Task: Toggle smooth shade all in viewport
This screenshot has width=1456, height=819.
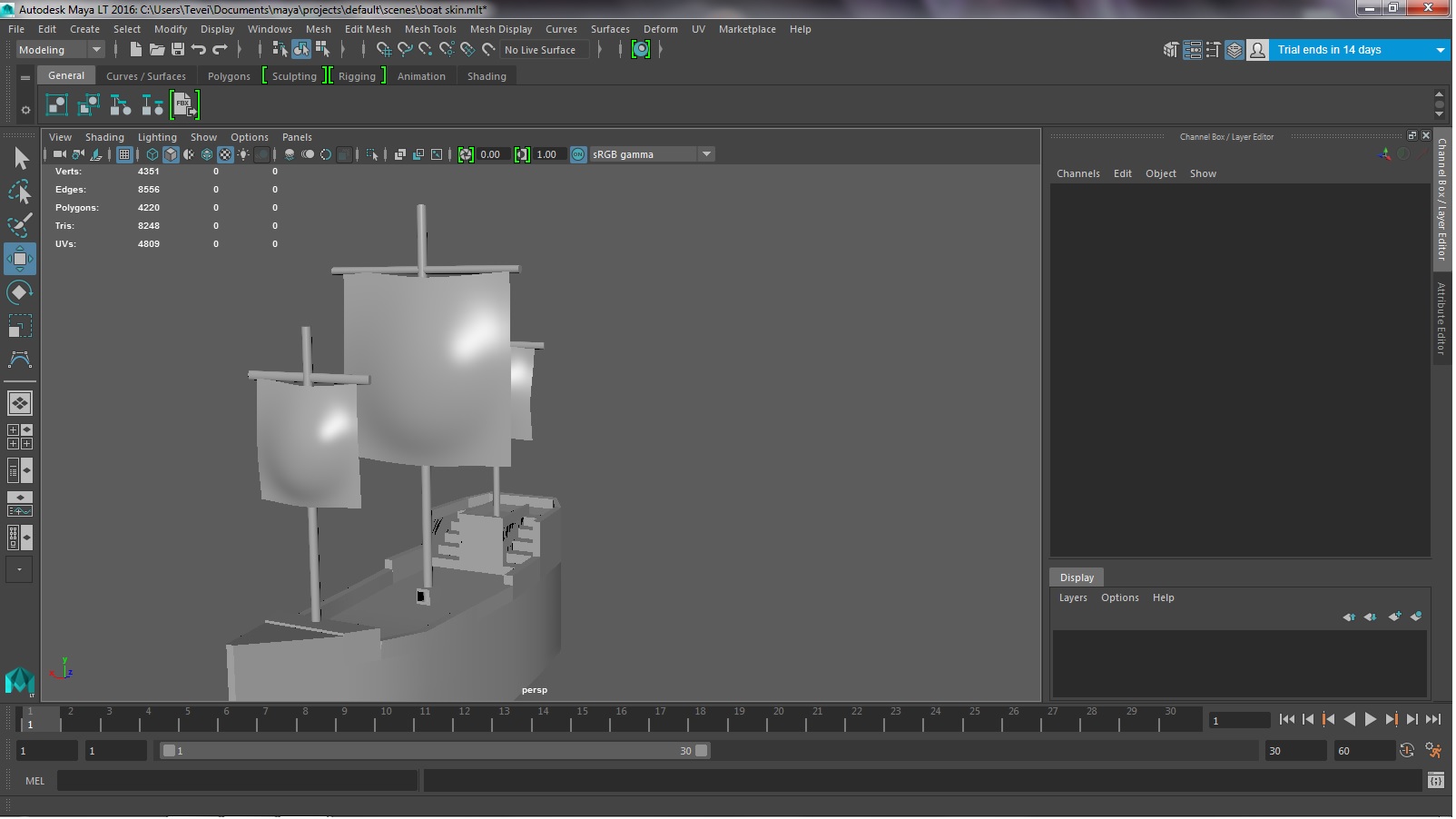Action: click(x=171, y=154)
